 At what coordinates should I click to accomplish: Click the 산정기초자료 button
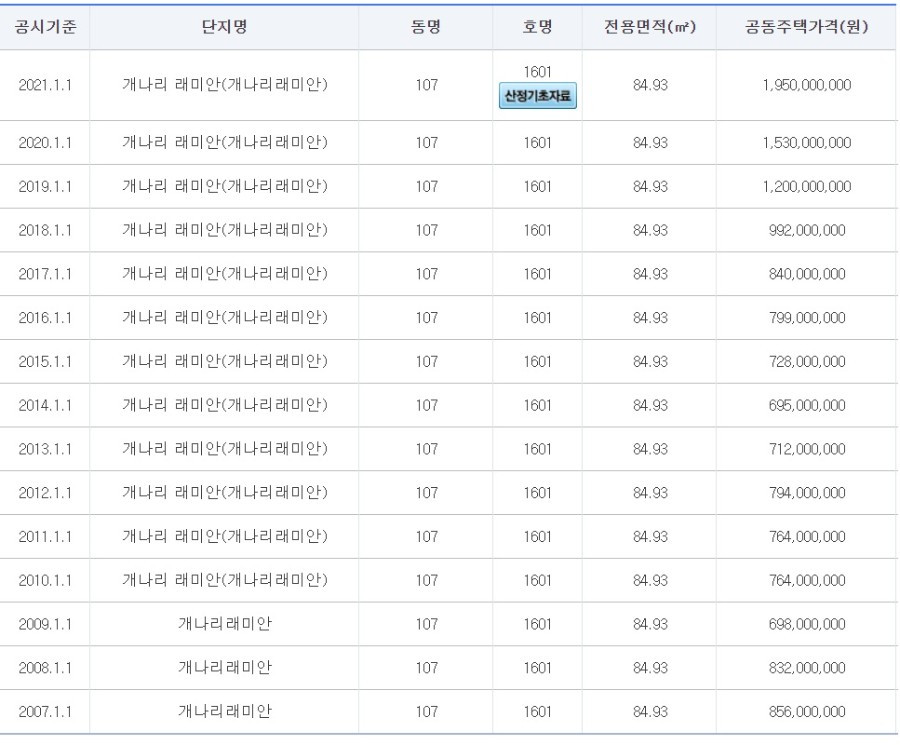click(537, 96)
